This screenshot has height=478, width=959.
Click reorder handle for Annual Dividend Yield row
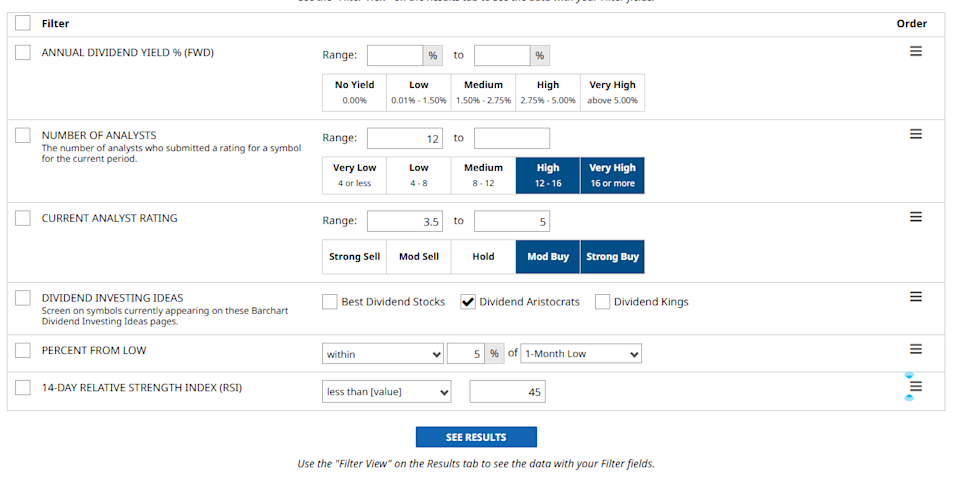click(x=915, y=51)
